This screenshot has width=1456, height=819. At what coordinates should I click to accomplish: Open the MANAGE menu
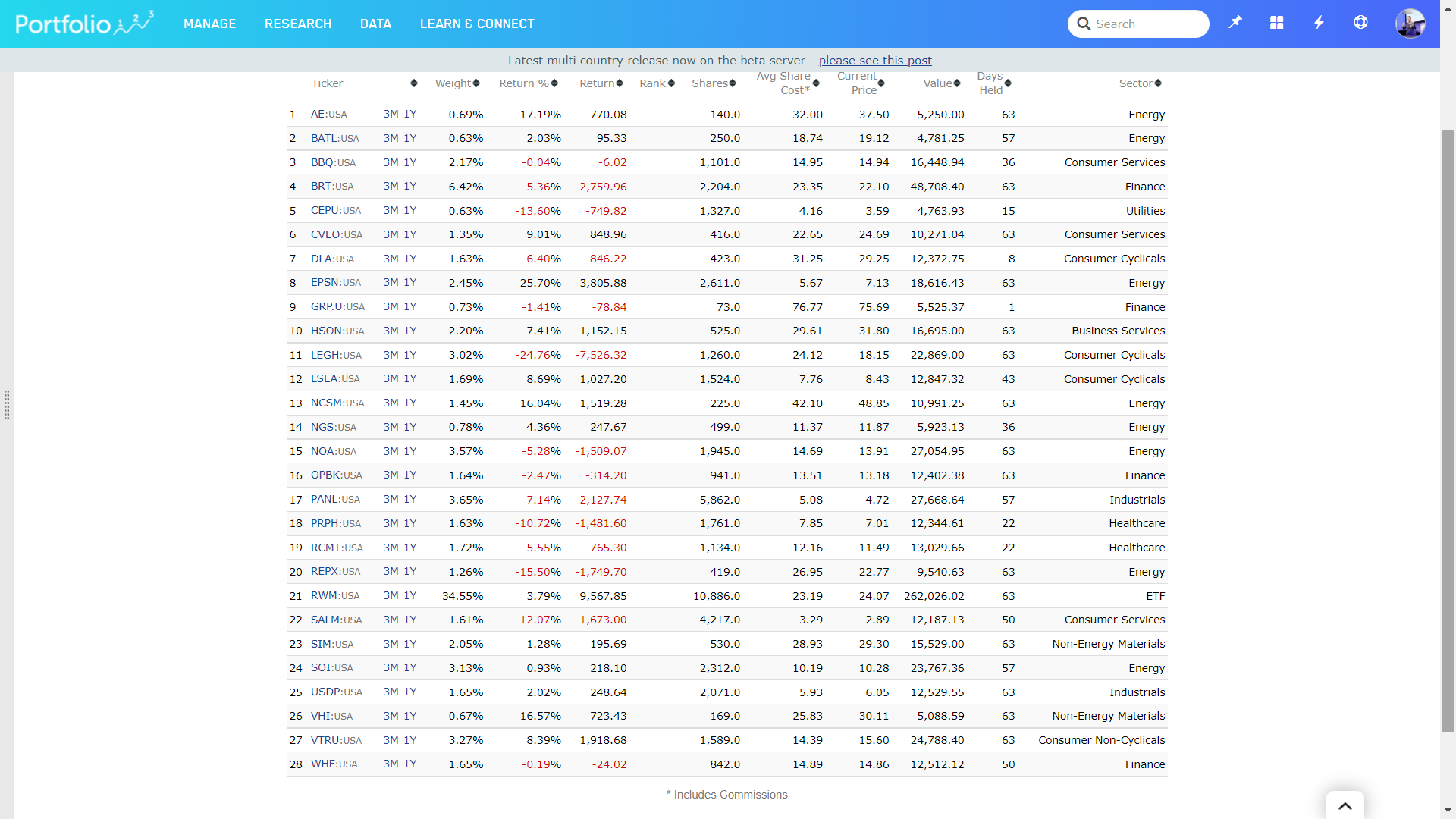[x=209, y=24]
